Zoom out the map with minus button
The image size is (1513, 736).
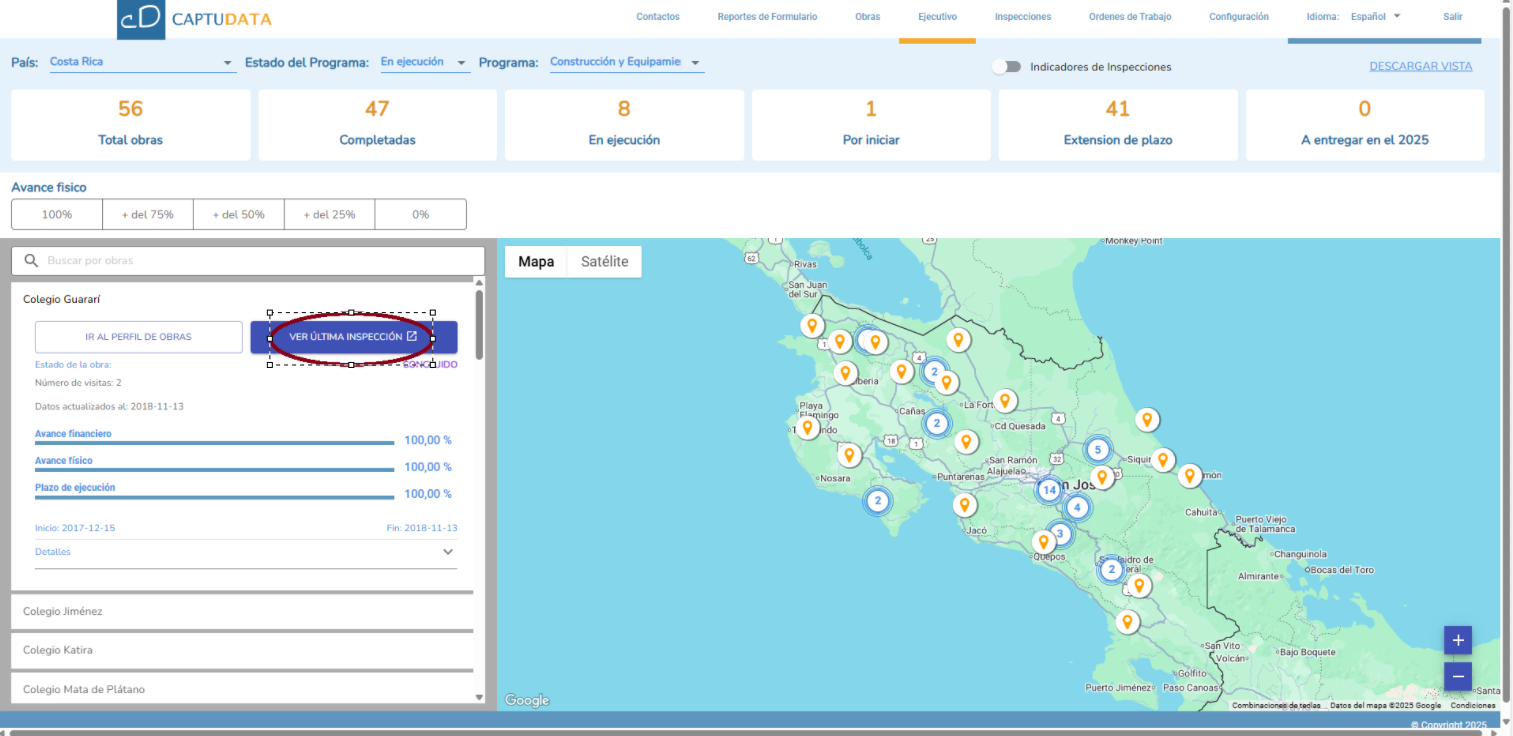click(x=1457, y=677)
